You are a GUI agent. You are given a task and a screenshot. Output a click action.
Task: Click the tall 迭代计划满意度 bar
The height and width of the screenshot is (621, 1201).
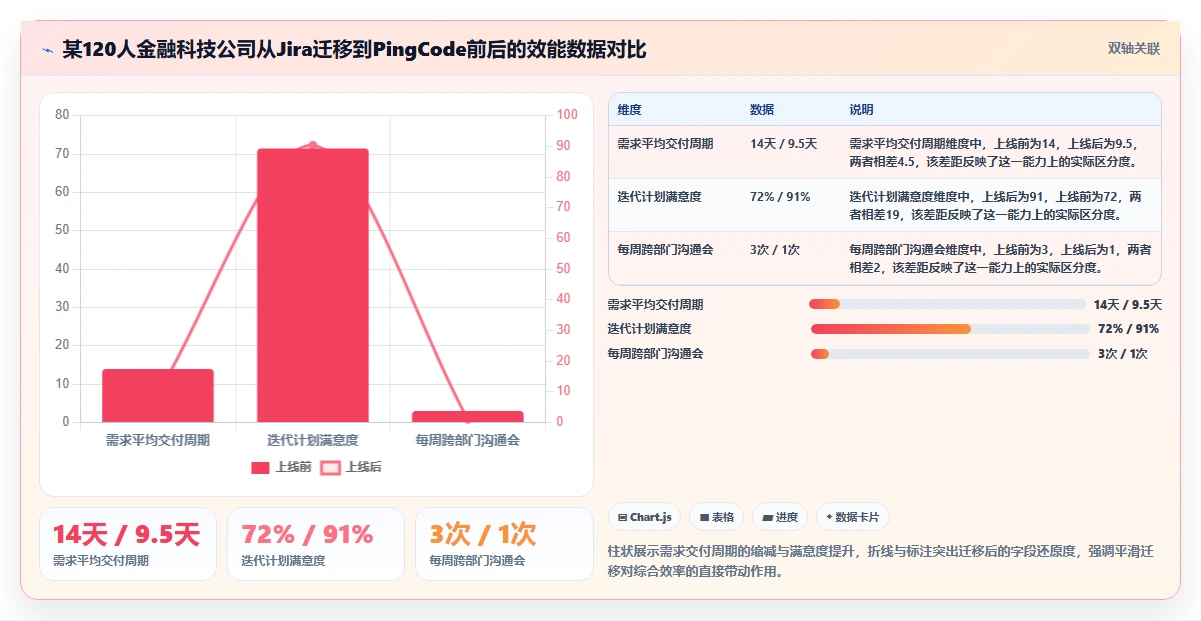tap(313, 285)
